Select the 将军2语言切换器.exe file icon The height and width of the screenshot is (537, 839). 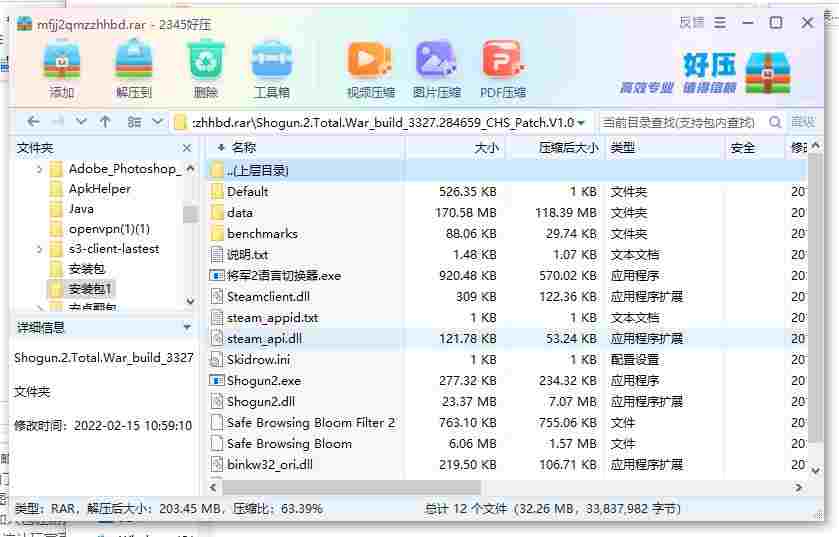click(217, 275)
